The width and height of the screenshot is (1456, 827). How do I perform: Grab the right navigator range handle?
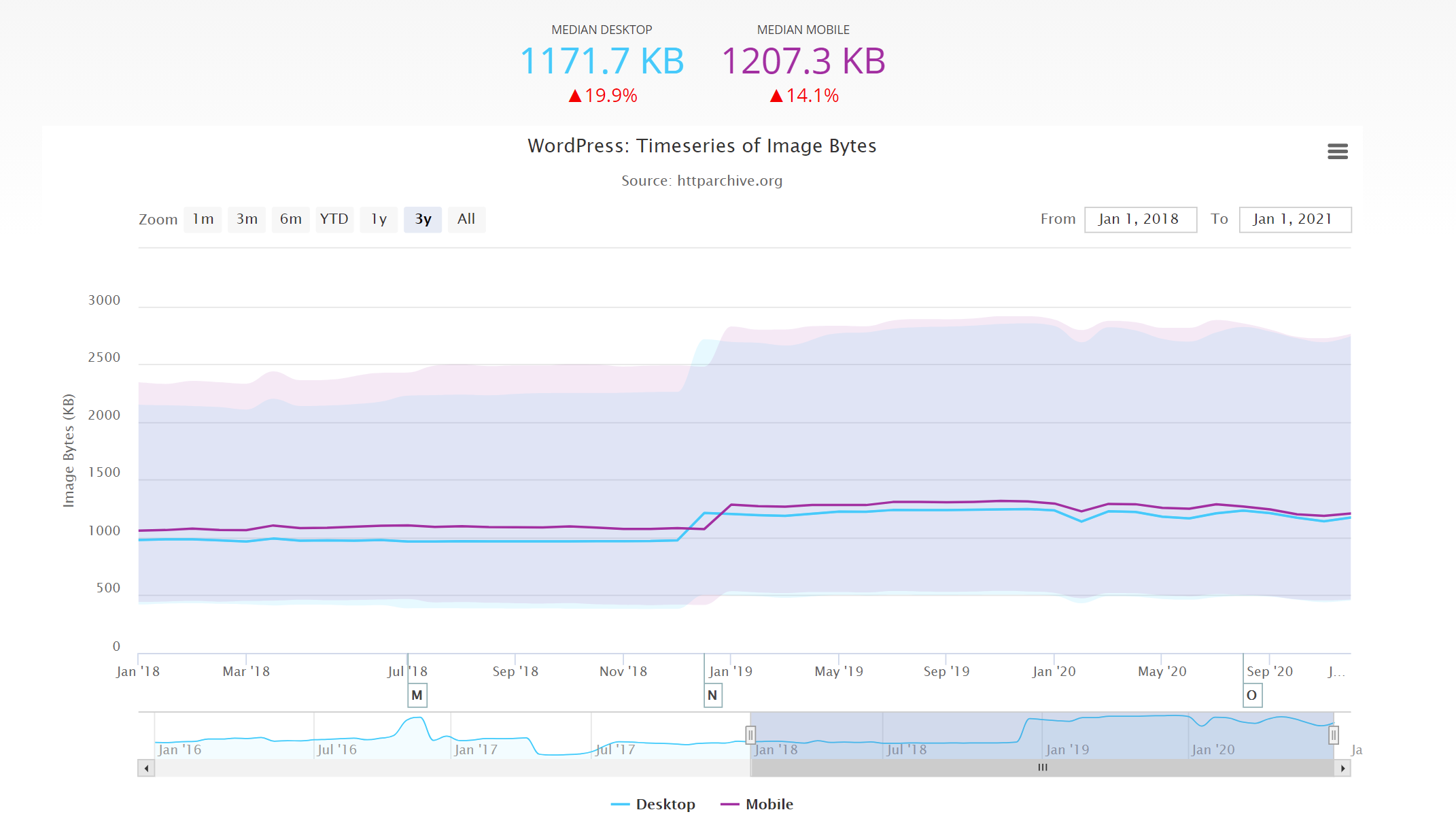pos(1334,735)
